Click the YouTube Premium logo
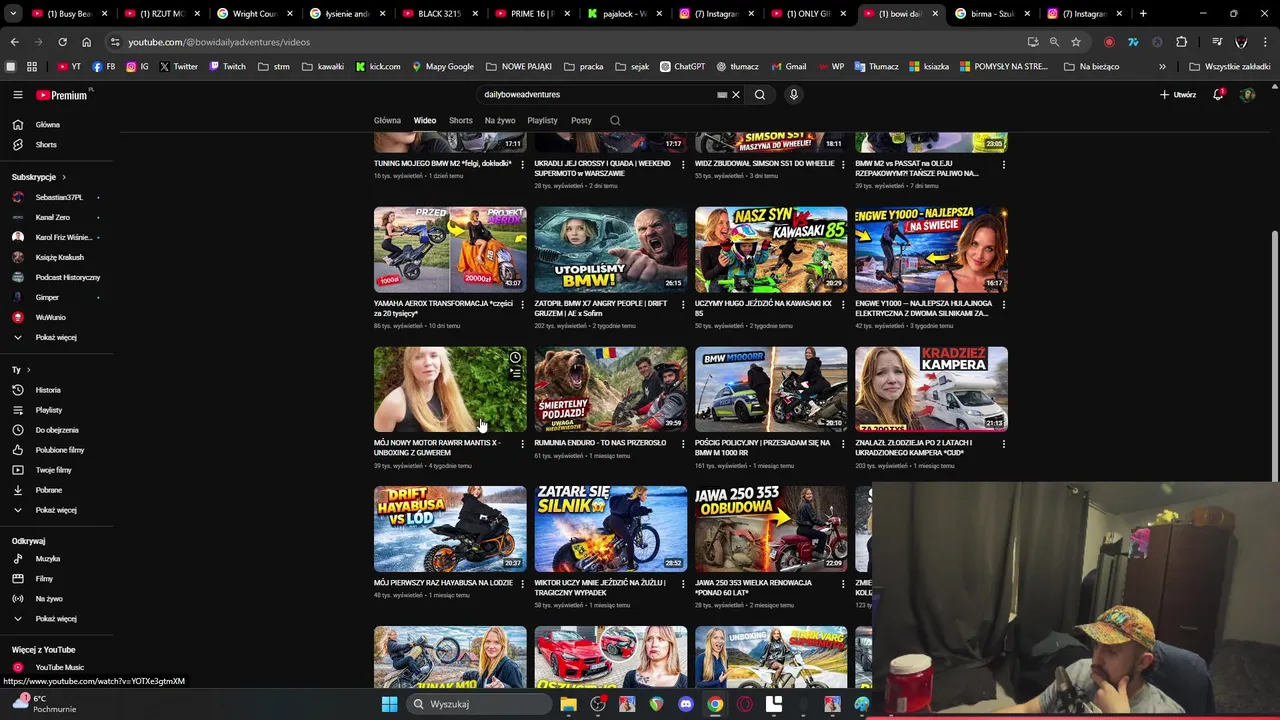Image resolution: width=1280 pixels, height=720 pixels. pos(64,95)
